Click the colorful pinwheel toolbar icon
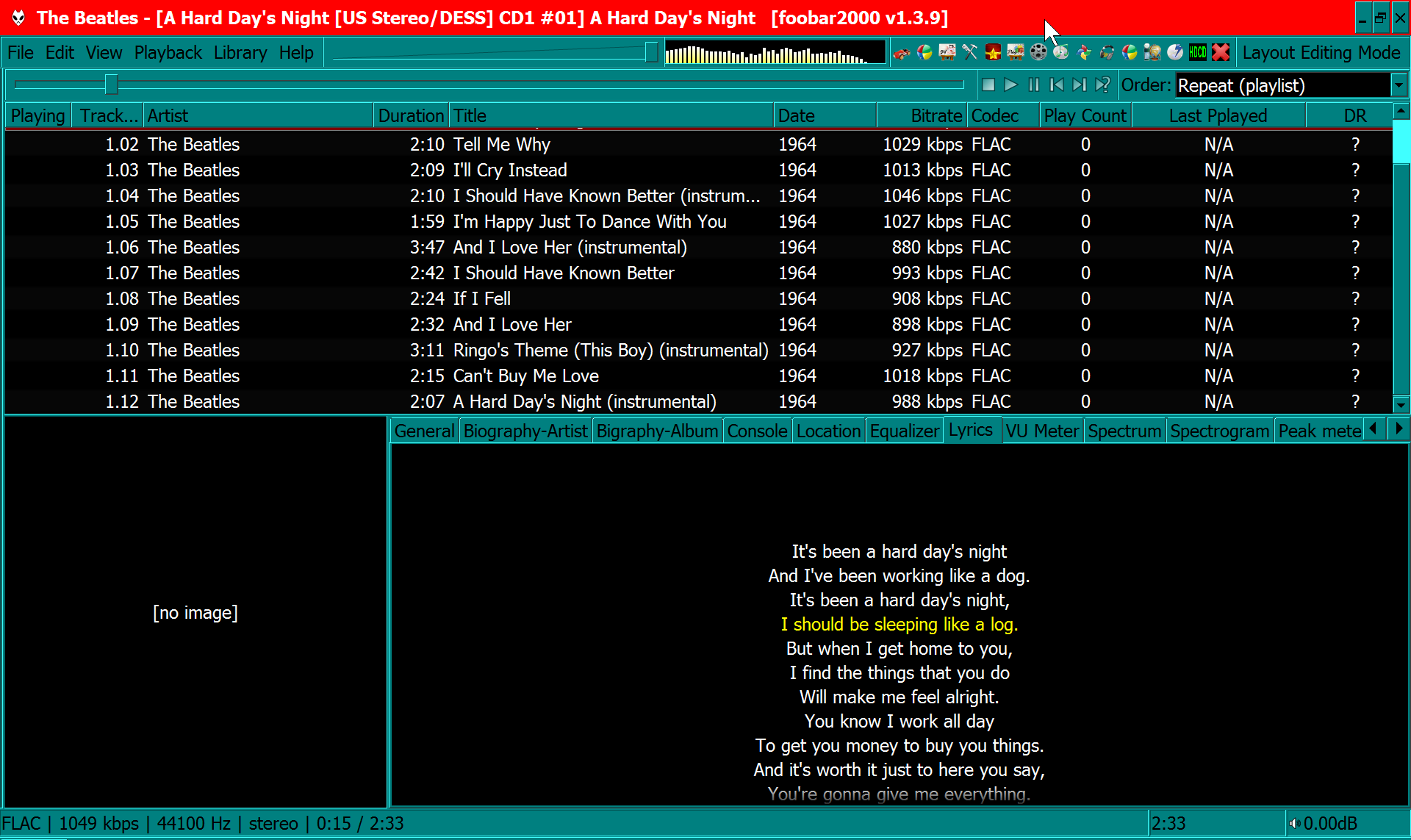 coord(1084,52)
